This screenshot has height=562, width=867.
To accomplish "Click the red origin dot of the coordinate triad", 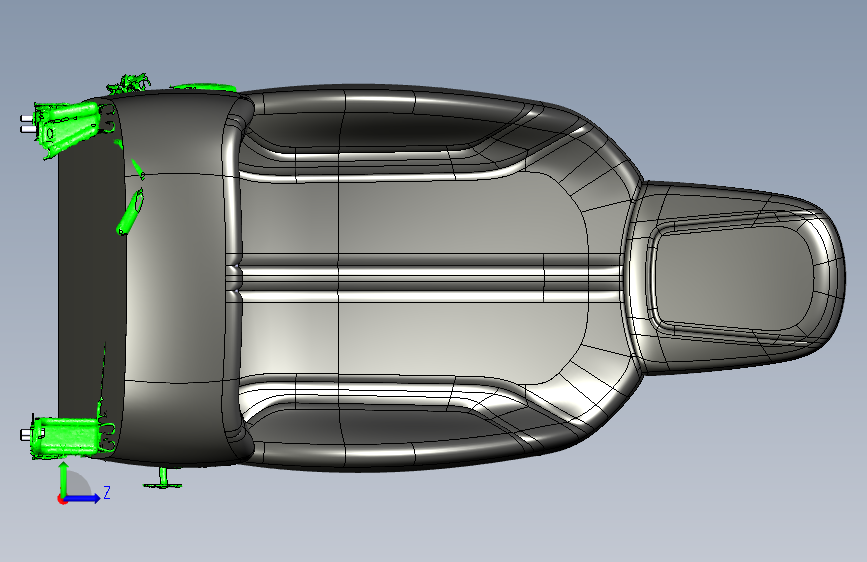I will pos(61,499).
